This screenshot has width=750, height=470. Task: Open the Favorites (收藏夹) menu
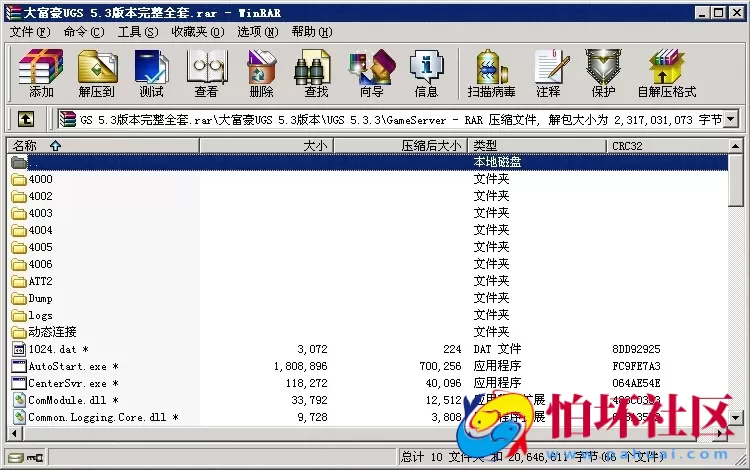[x=198, y=32]
